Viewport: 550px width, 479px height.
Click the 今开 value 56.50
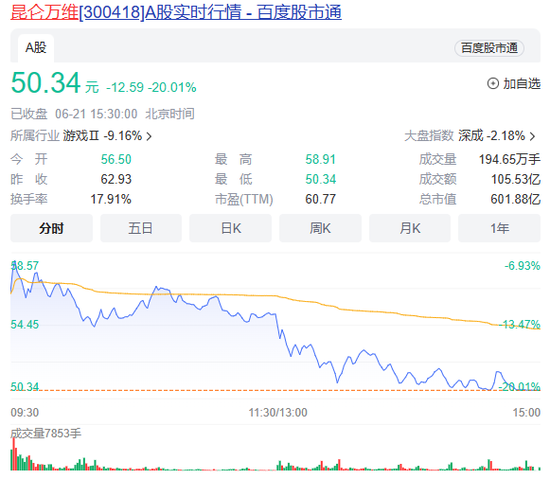[x=116, y=159]
